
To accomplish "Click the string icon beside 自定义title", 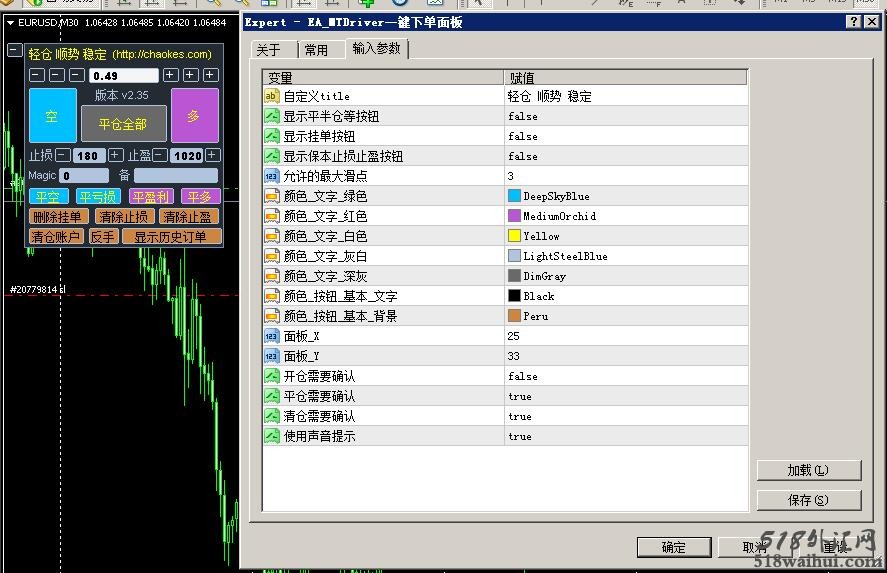I will [272, 96].
